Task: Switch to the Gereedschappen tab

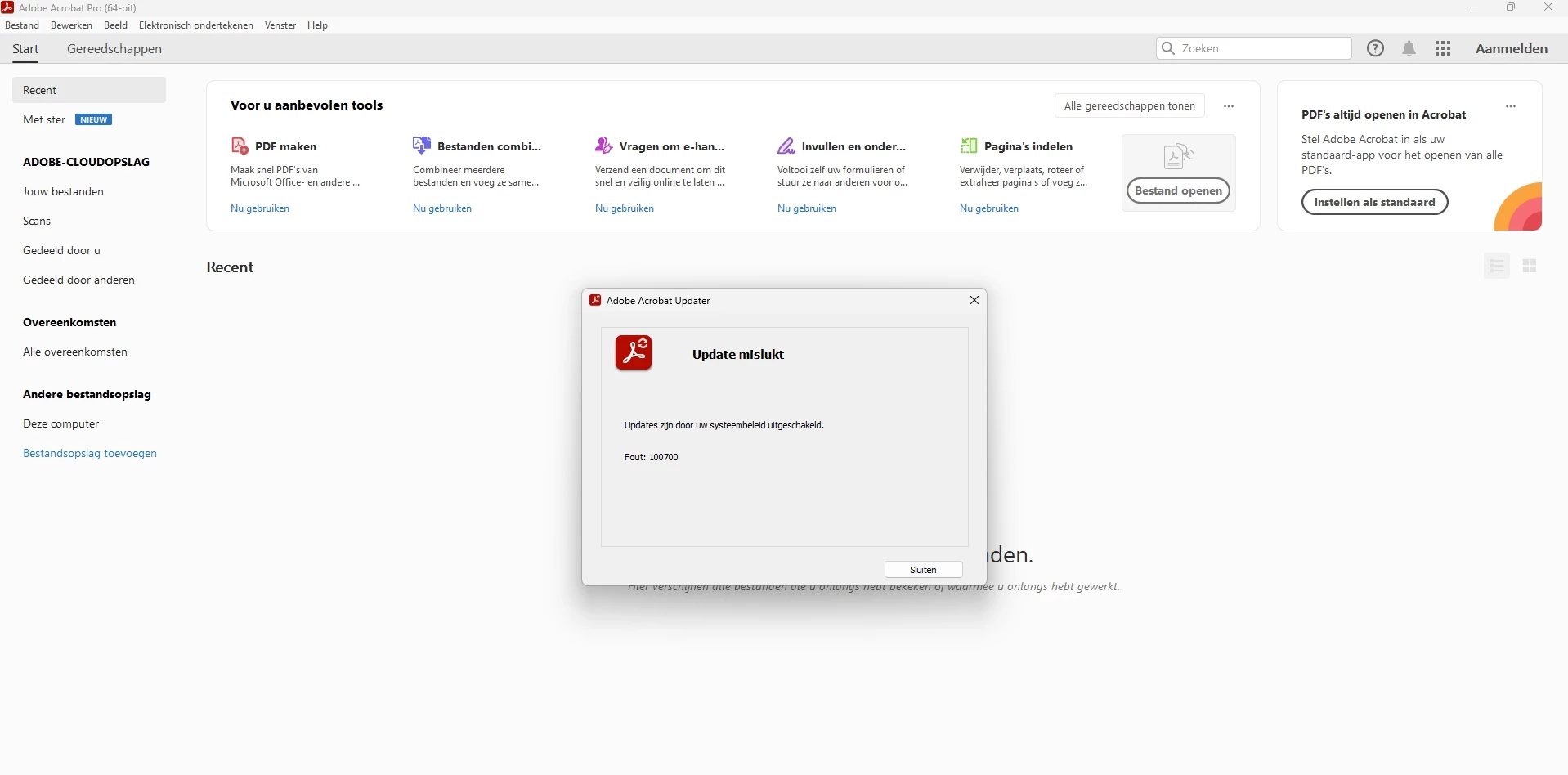Action: click(x=114, y=49)
